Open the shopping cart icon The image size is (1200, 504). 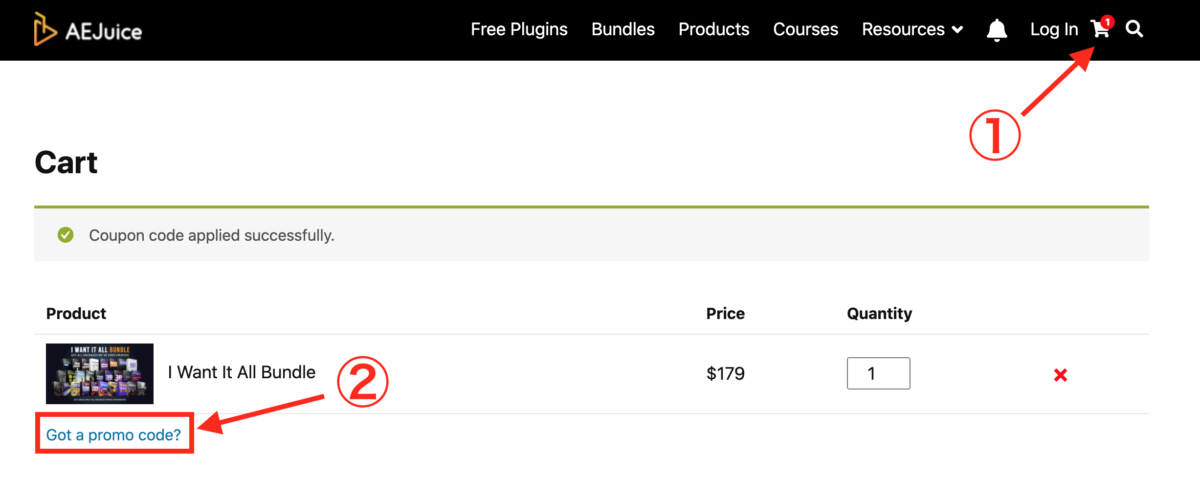pos(1100,29)
